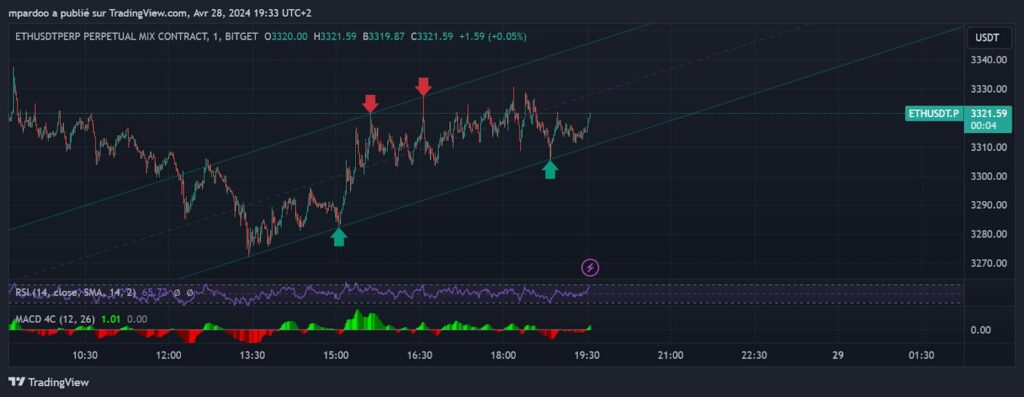Viewport: 1024px width, 397px height.
Task: Click the 10:30 time axis label
Action: (x=85, y=356)
